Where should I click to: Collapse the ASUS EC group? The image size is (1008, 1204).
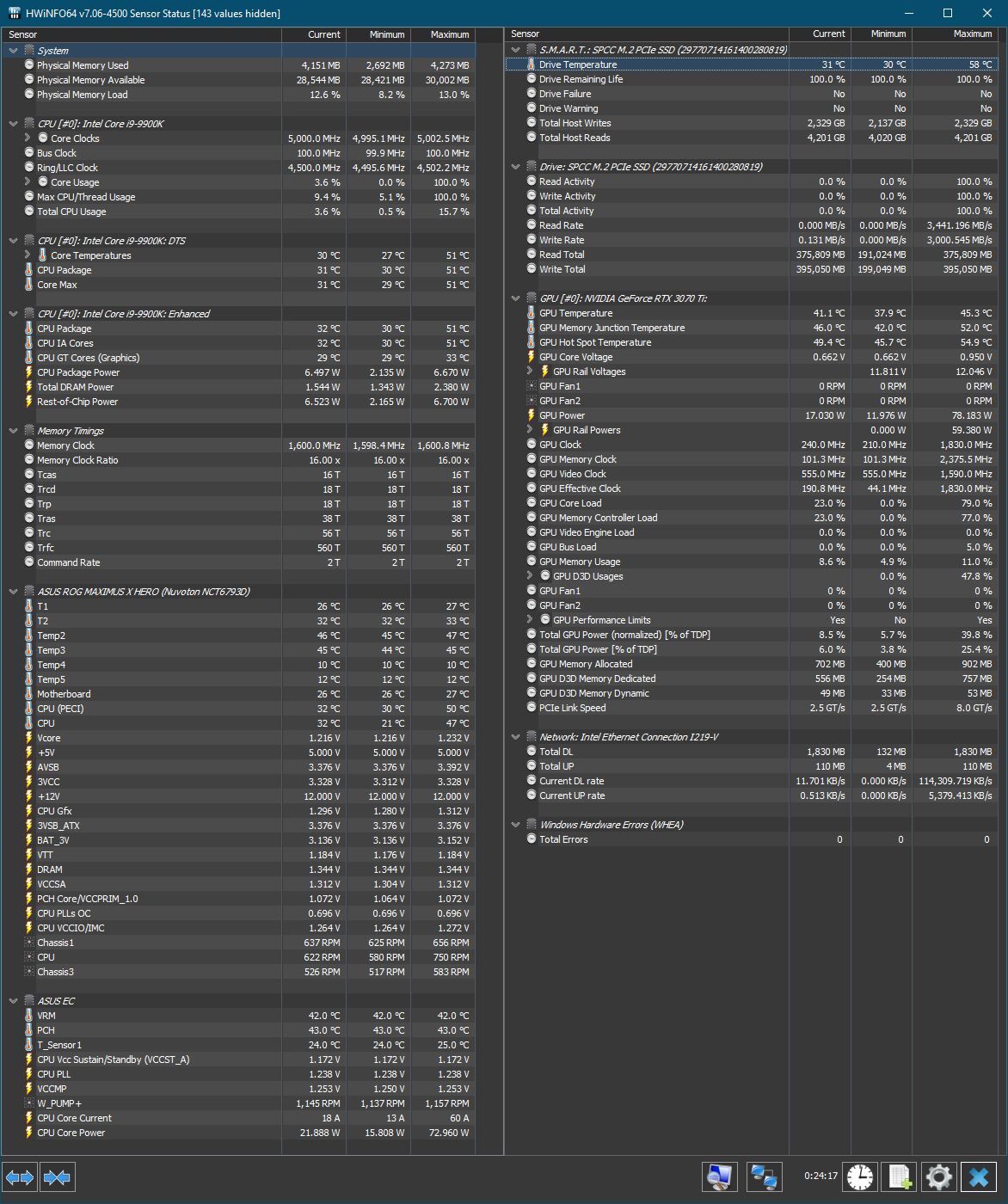point(13,1001)
